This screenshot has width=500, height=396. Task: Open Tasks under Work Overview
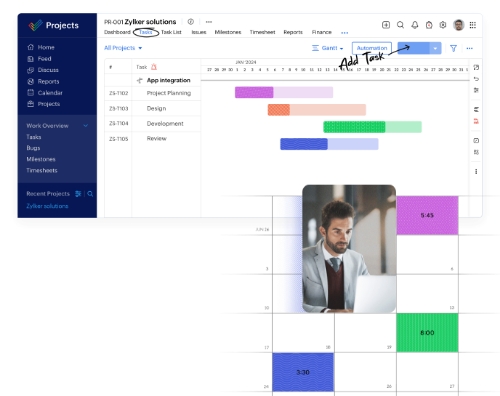(x=34, y=137)
